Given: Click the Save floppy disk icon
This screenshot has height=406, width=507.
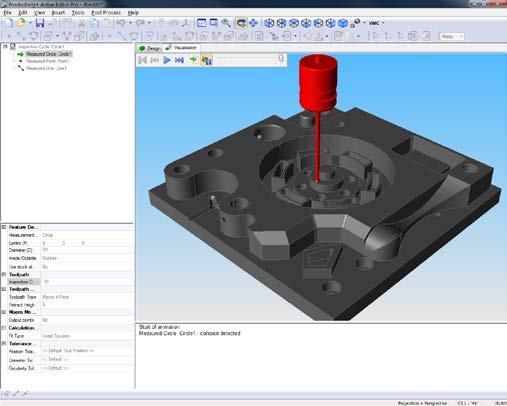Looking at the screenshot, I should point(40,23).
